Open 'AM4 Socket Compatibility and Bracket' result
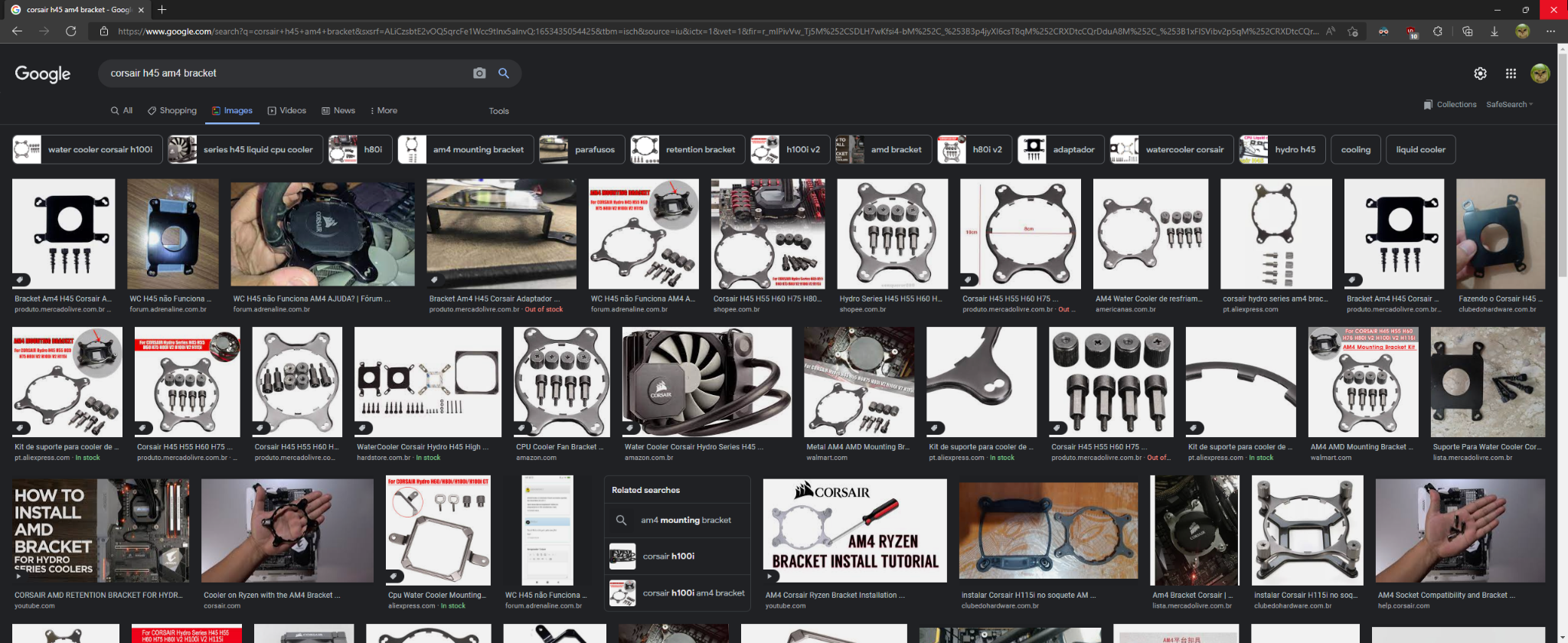 tap(1460, 530)
